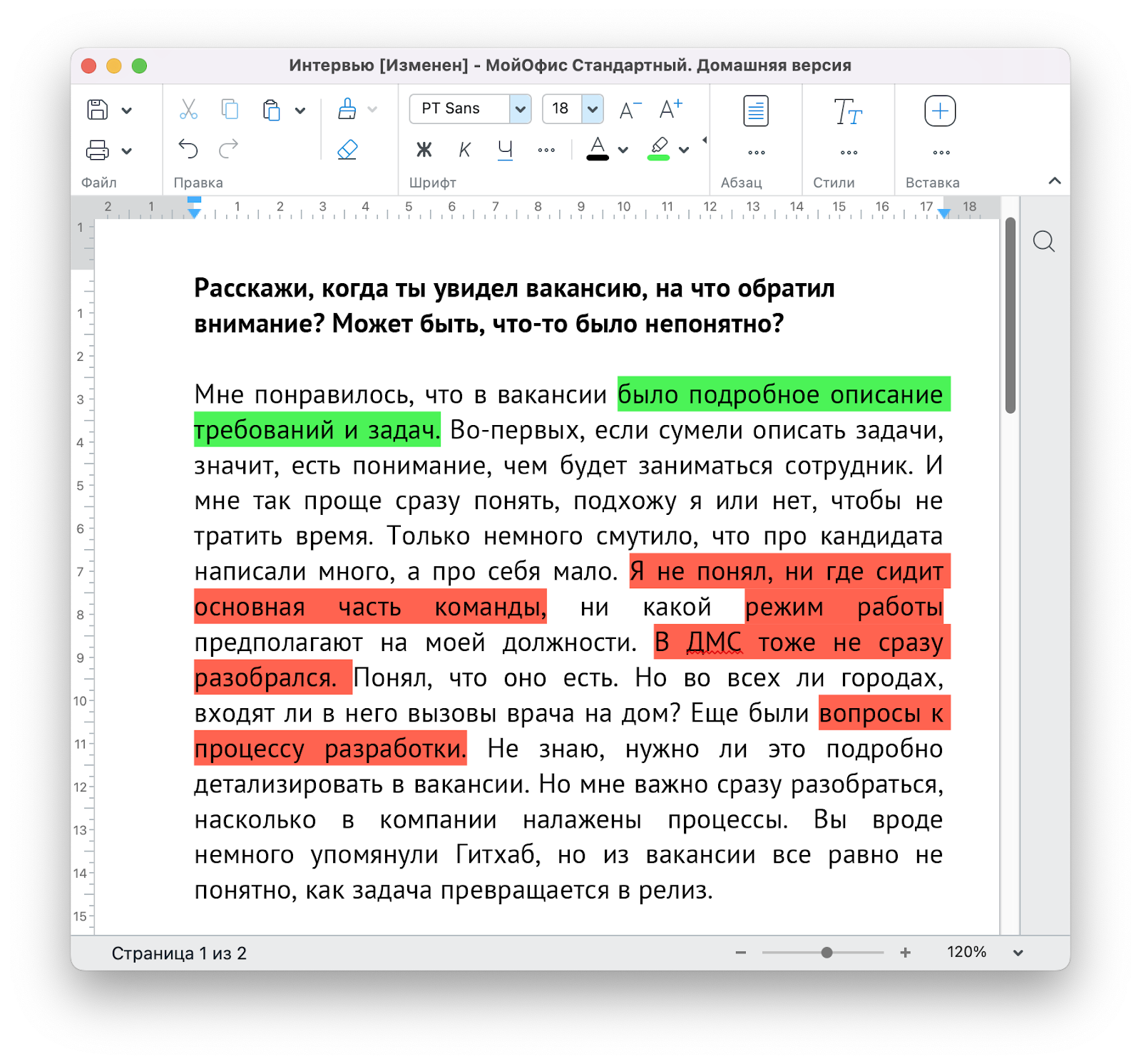Image resolution: width=1141 pixels, height=1064 pixels.
Task: Click the window title Интервью [Изменен]
Action: click(x=379, y=66)
